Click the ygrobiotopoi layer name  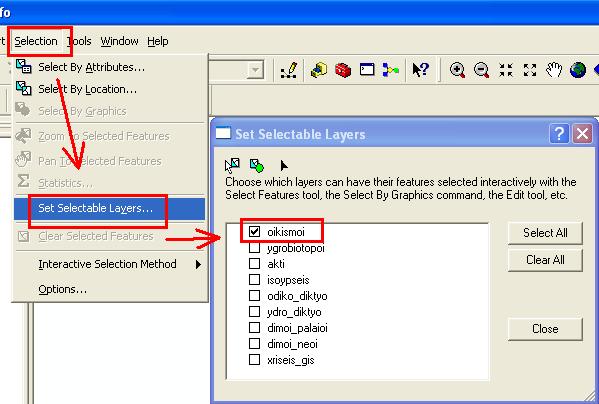pos(296,248)
